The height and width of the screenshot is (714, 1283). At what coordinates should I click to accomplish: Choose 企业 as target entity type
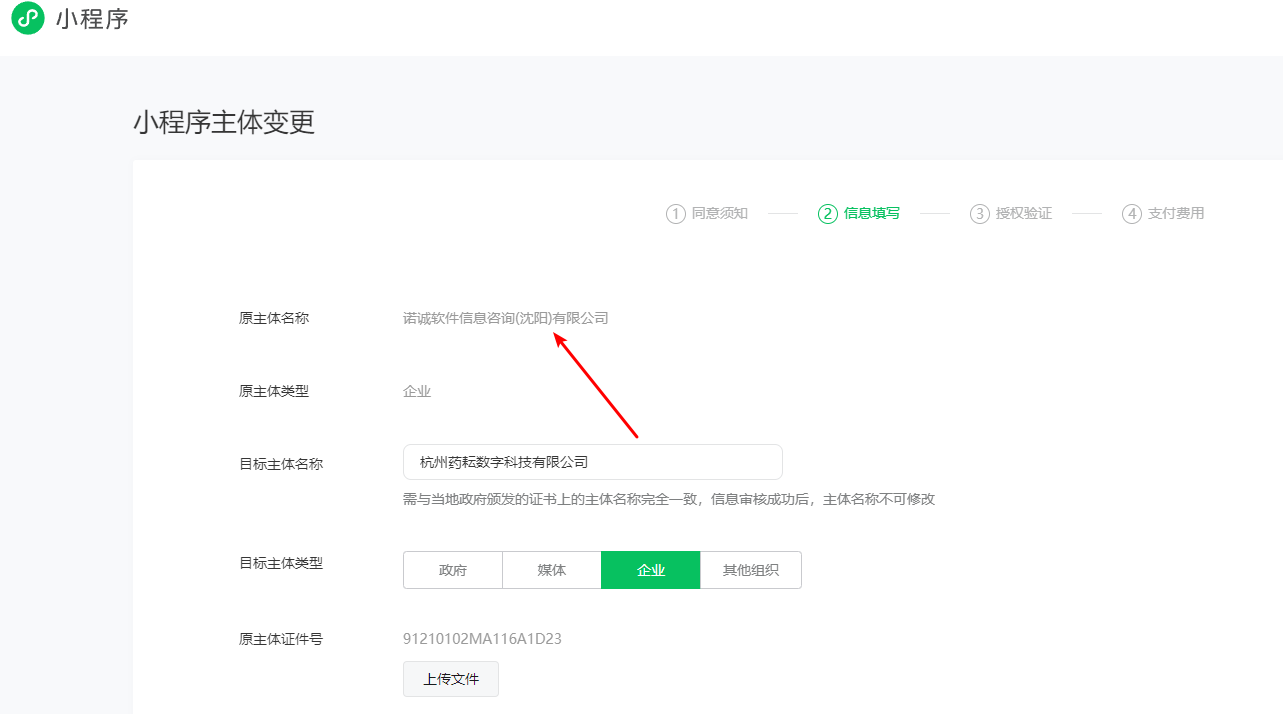651,570
